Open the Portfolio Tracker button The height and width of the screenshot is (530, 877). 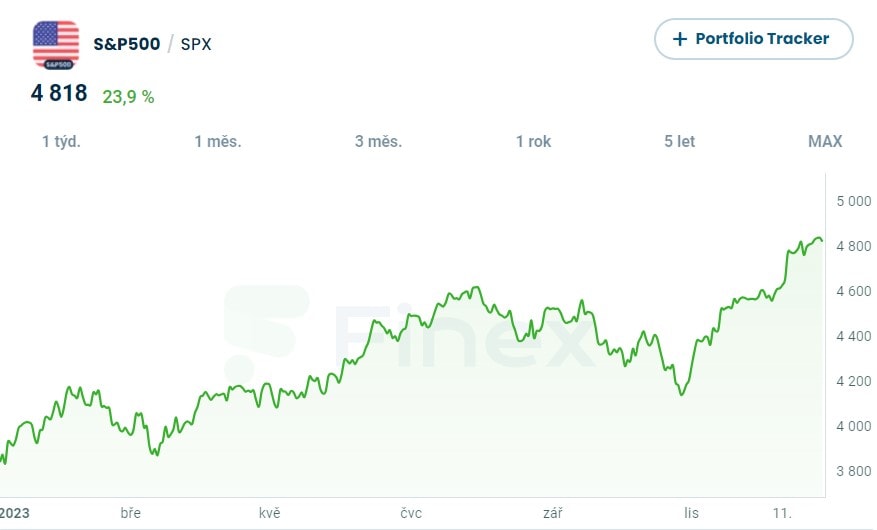[x=753, y=39]
